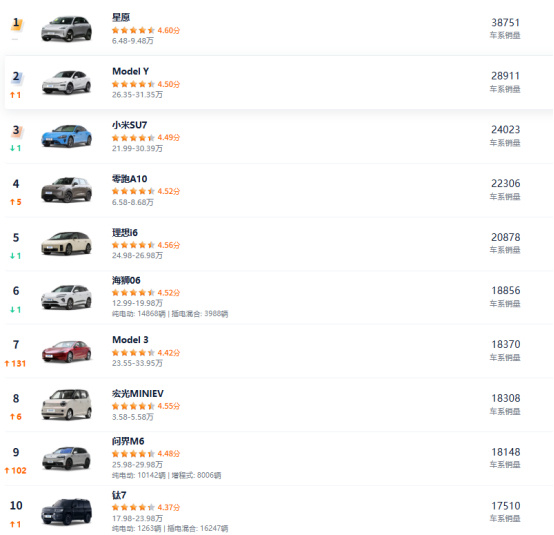
Task: Click the silver rank 2 badge icon
Action: pos(16,77)
